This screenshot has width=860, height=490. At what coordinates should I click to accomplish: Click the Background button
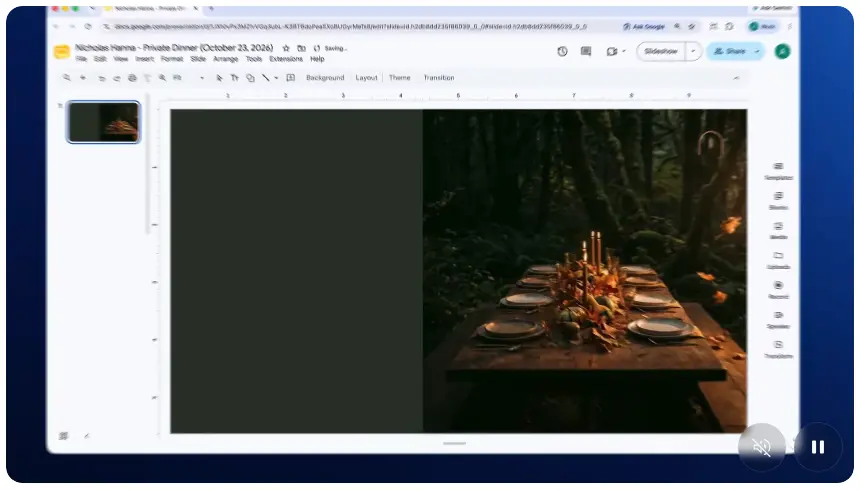pyautogui.click(x=325, y=78)
